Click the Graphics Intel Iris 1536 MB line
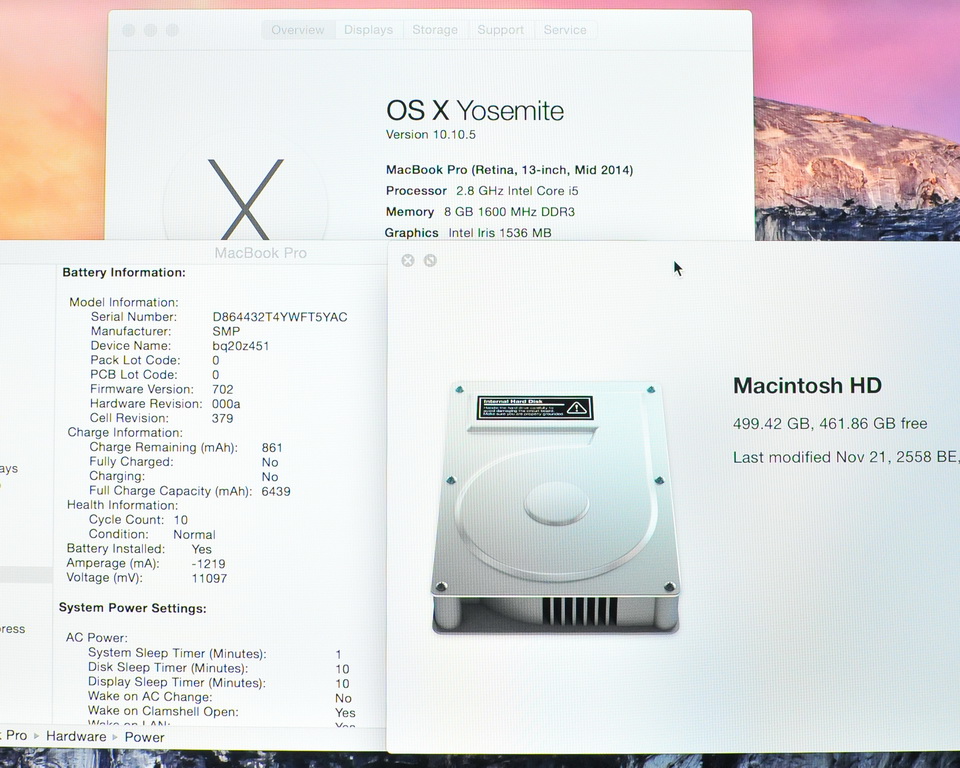The width and height of the screenshot is (960, 768). (468, 233)
